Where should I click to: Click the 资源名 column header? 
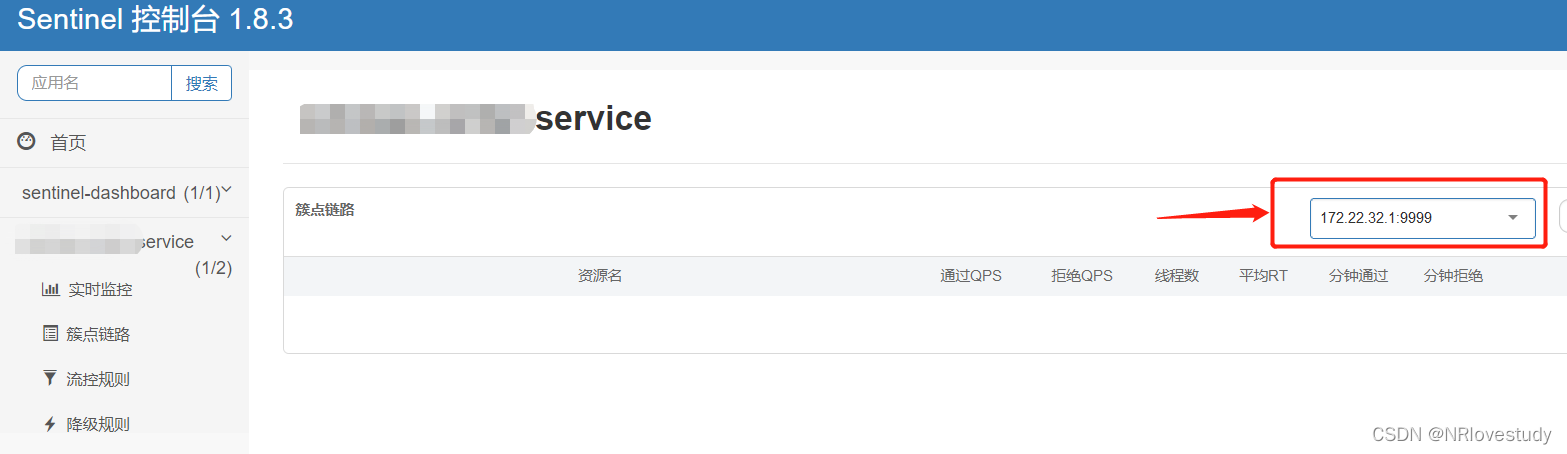(600, 276)
